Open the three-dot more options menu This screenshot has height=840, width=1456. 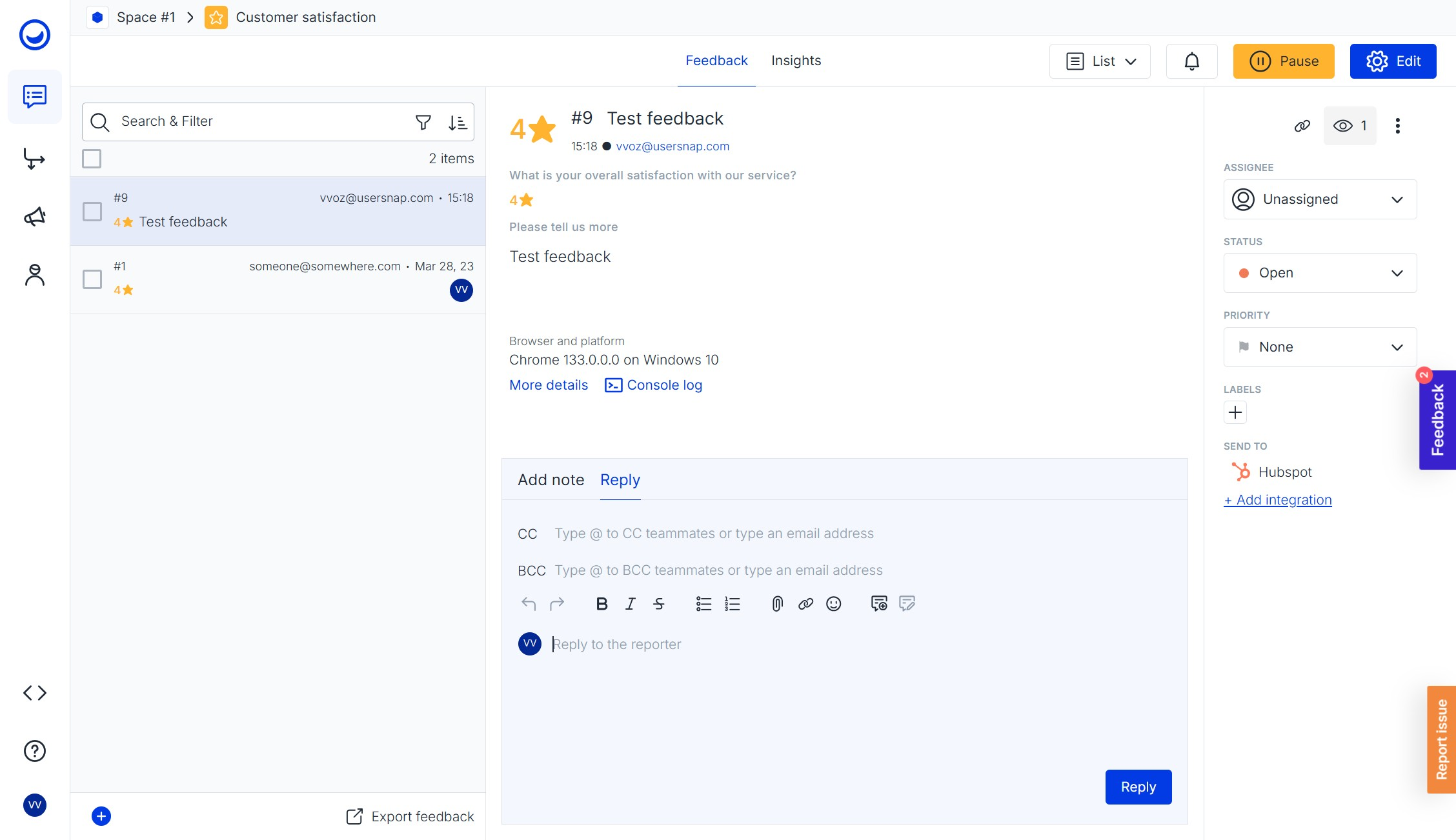(1397, 126)
